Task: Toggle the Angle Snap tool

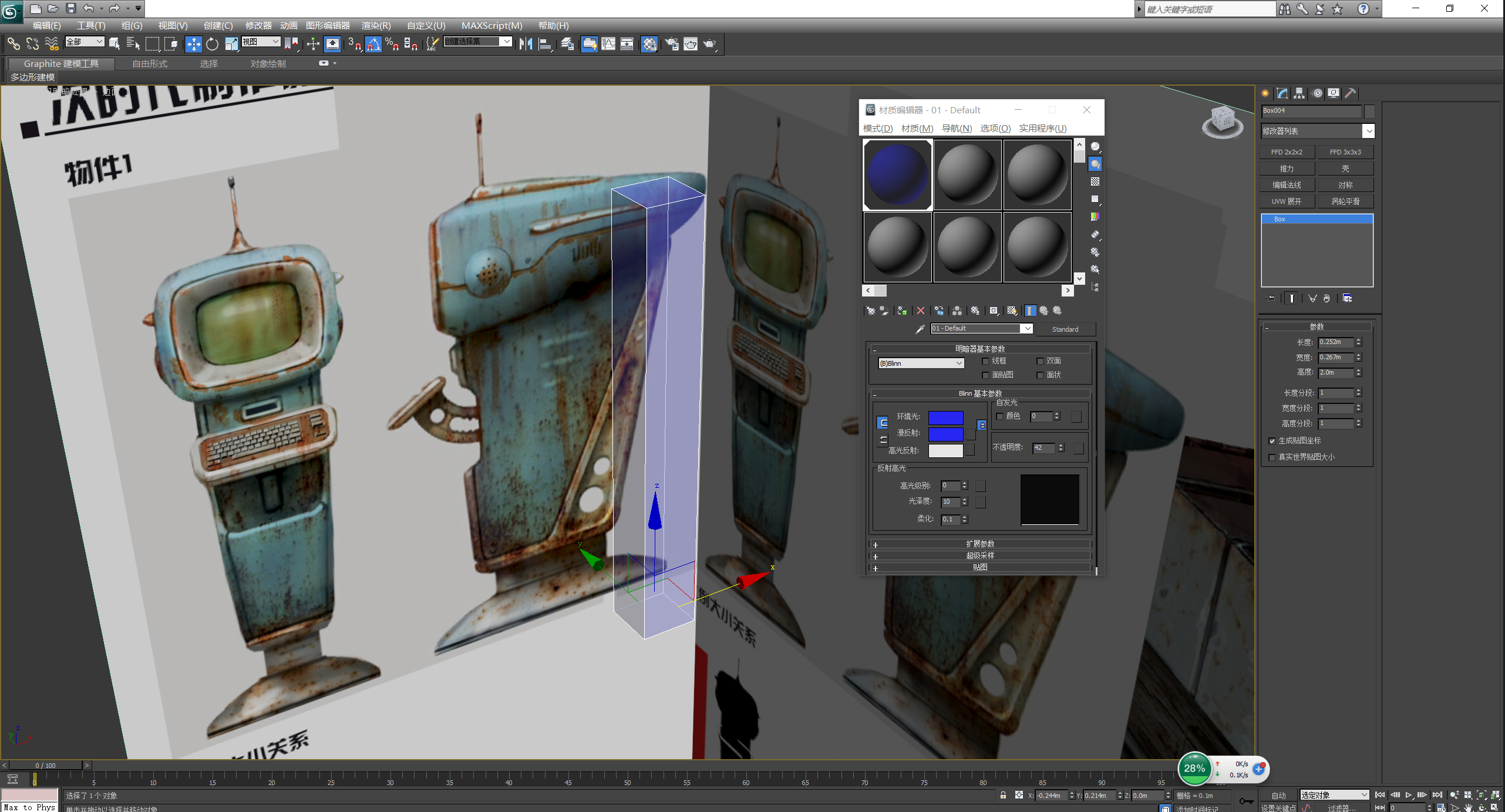Action: click(373, 43)
